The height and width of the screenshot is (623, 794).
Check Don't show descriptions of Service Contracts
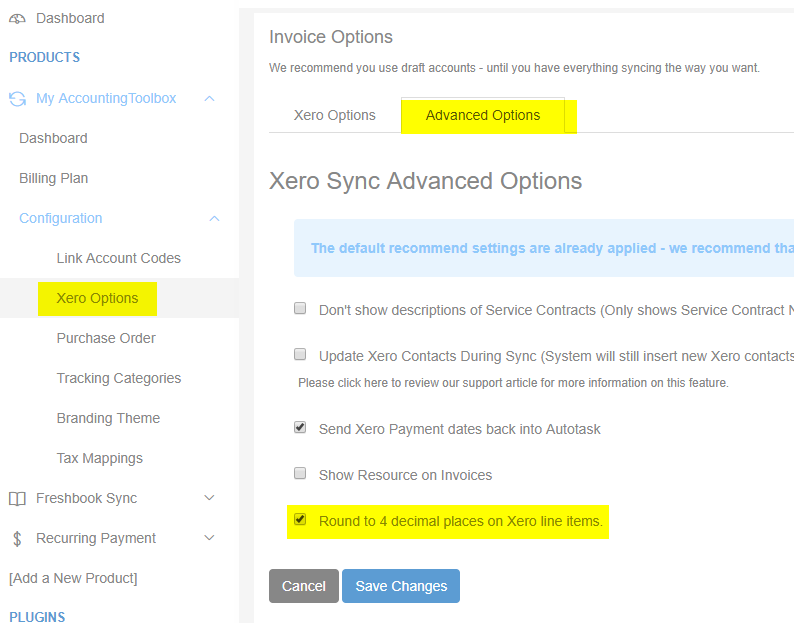coord(300,308)
